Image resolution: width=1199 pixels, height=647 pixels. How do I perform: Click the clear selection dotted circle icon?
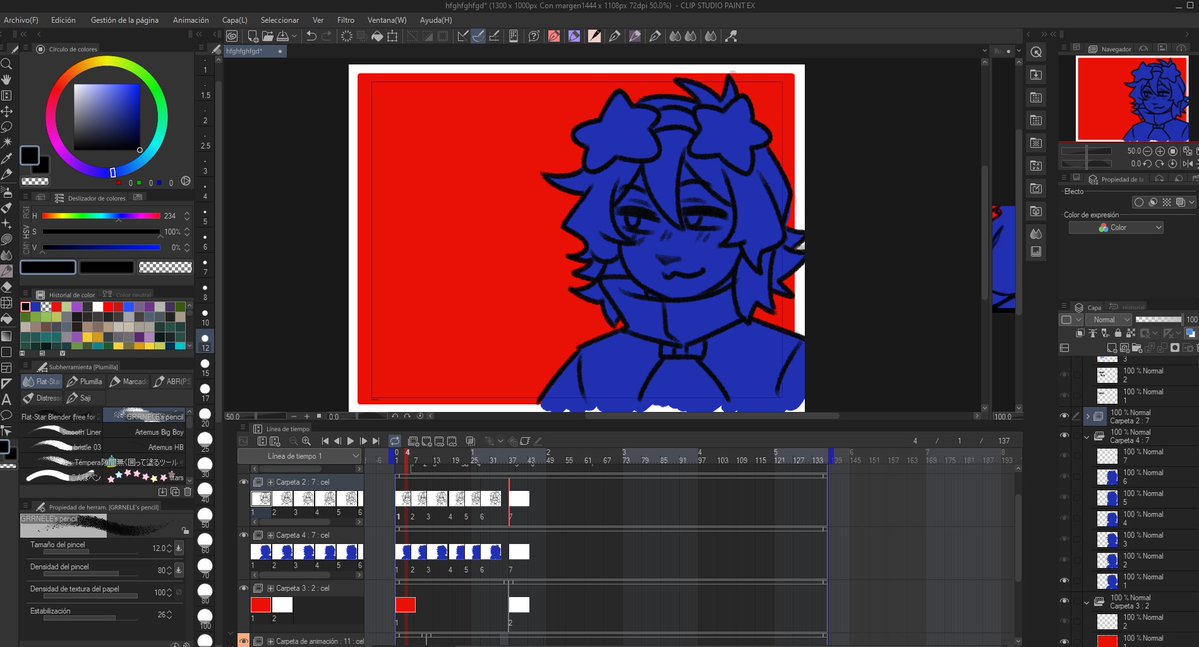[x=346, y=36]
